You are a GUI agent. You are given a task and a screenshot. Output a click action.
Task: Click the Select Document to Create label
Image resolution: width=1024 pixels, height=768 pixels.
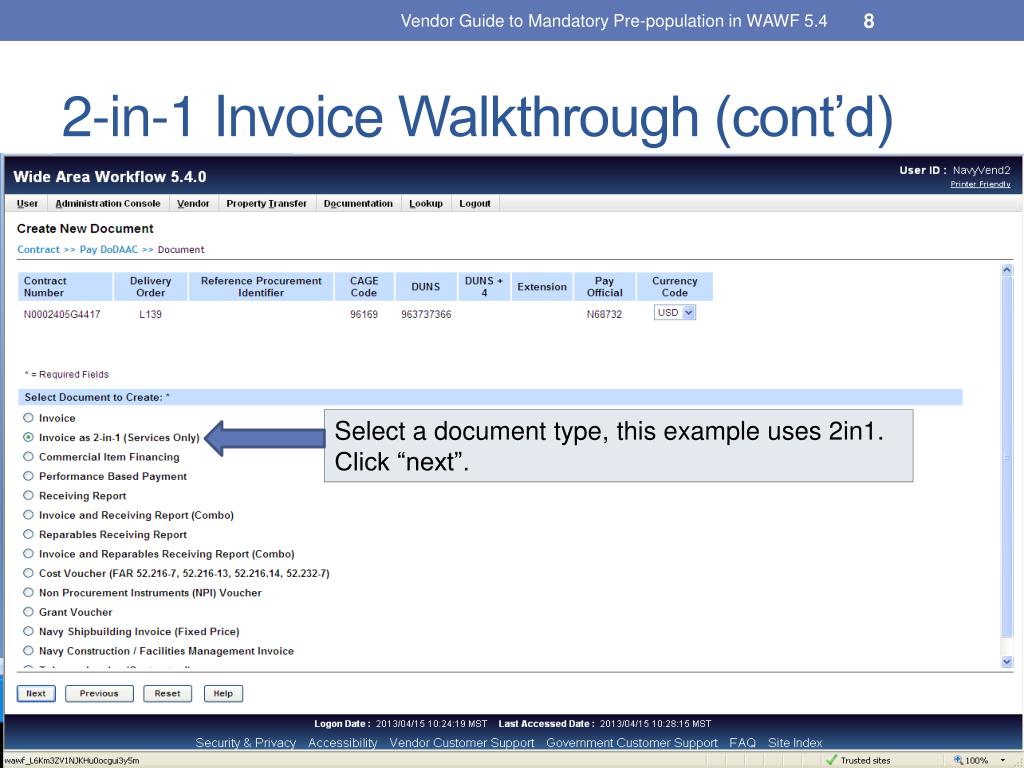(x=97, y=397)
